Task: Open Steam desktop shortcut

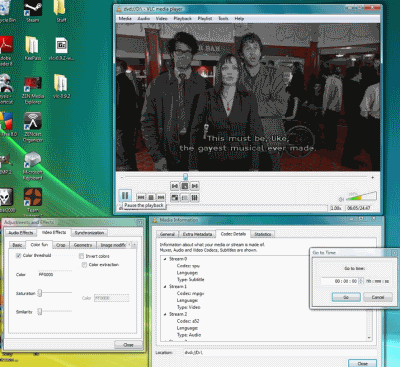Action: tap(33, 11)
